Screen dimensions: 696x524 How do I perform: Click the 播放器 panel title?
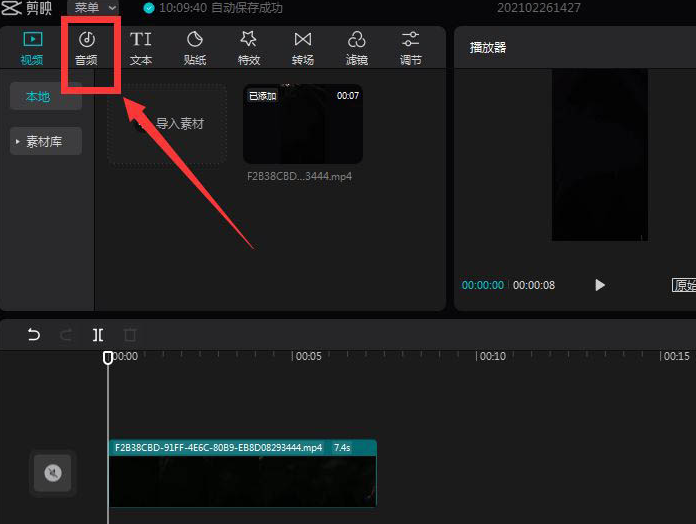coord(488,47)
